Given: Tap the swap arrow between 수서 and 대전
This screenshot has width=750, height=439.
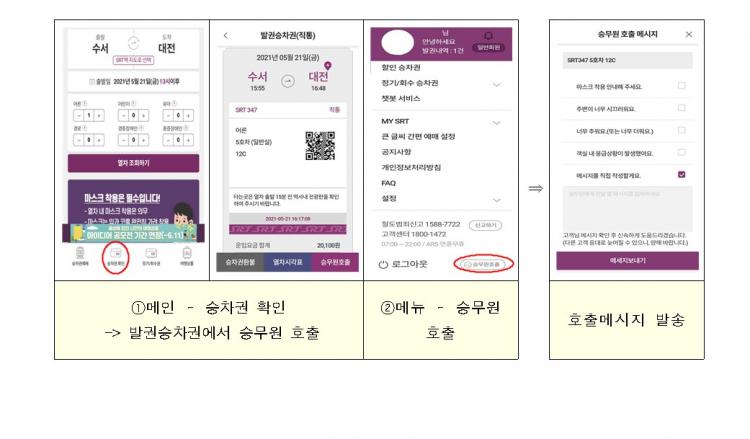Looking at the screenshot, I should pos(133,43).
